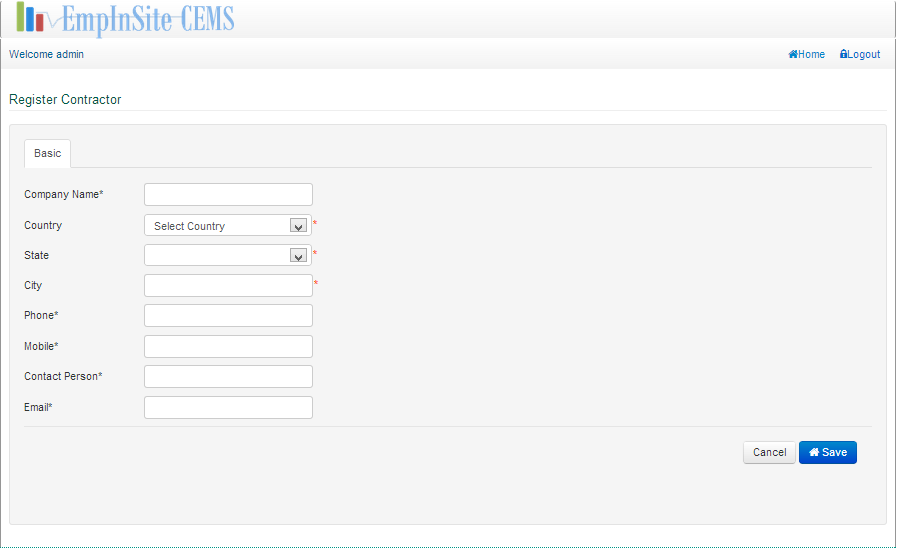Click the Welcome admin text

tap(46, 54)
